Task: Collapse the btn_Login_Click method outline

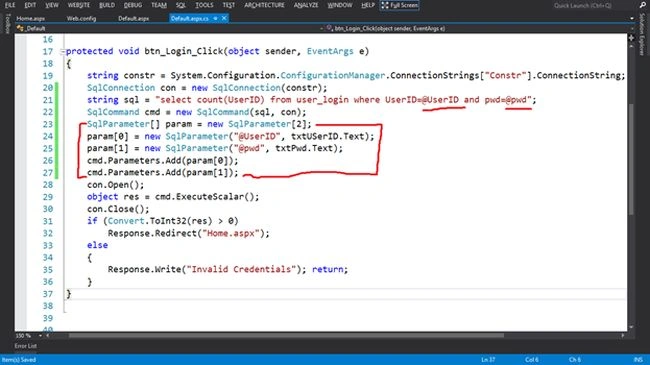Action: coord(62,52)
